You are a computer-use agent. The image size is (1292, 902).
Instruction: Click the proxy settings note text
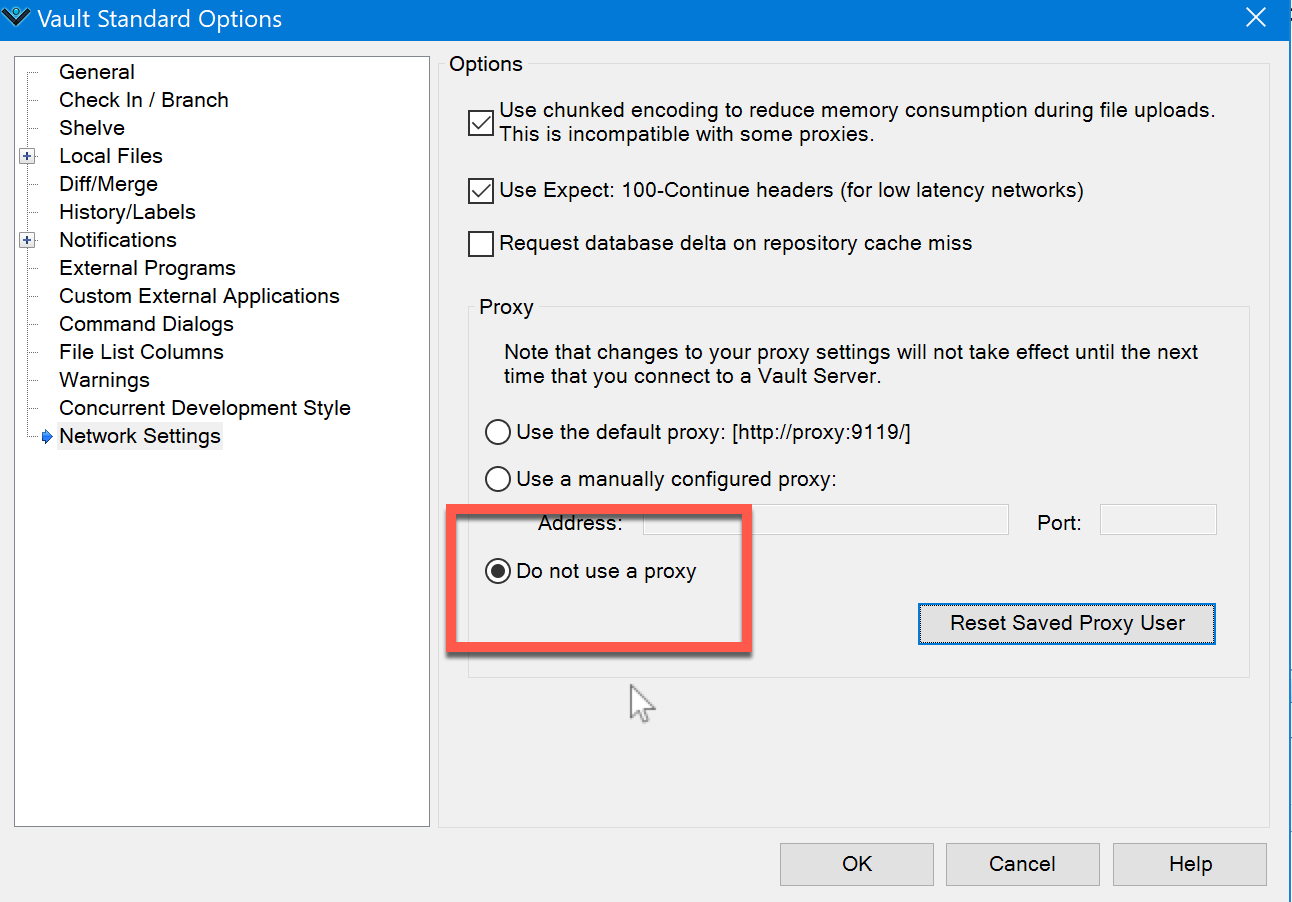click(851, 365)
